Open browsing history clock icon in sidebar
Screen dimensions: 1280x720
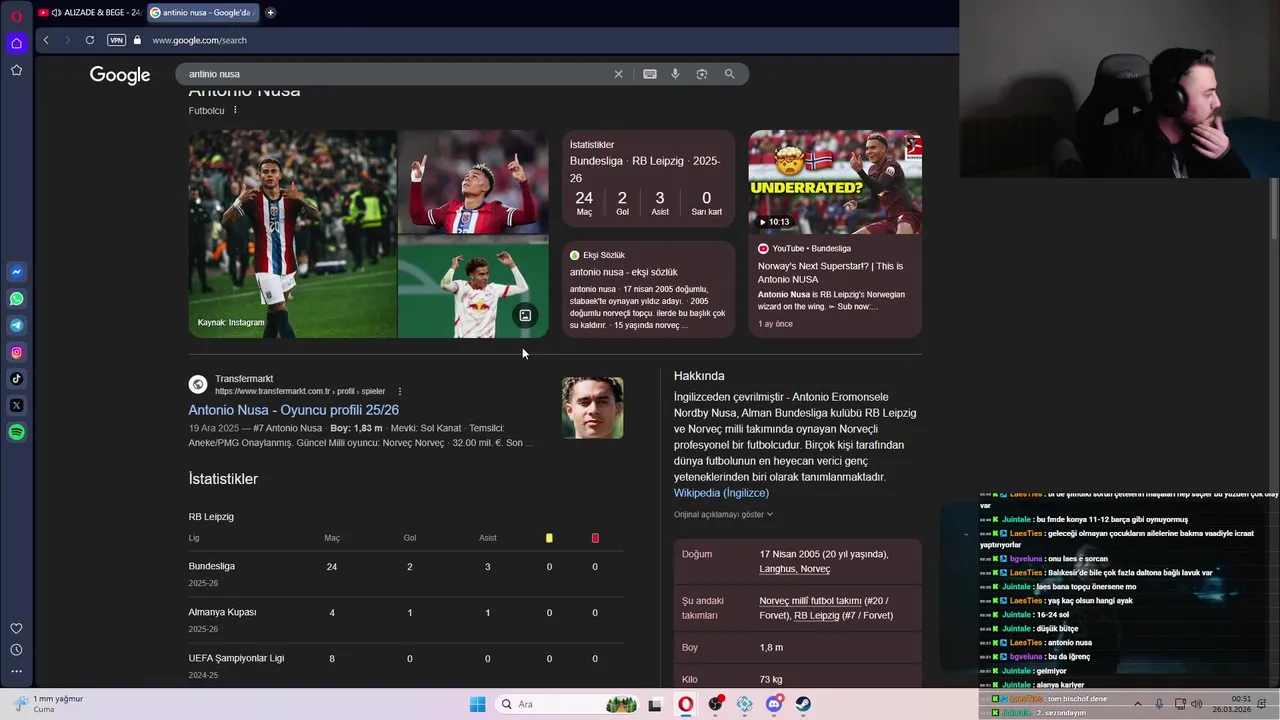[x=16, y=650]
